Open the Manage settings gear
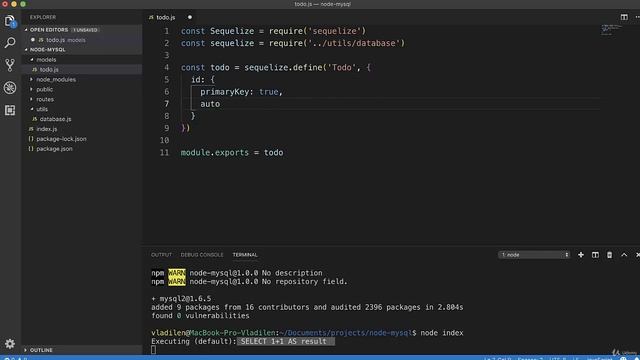Screen dimensions: 640x360 click(x=10, y=344)
